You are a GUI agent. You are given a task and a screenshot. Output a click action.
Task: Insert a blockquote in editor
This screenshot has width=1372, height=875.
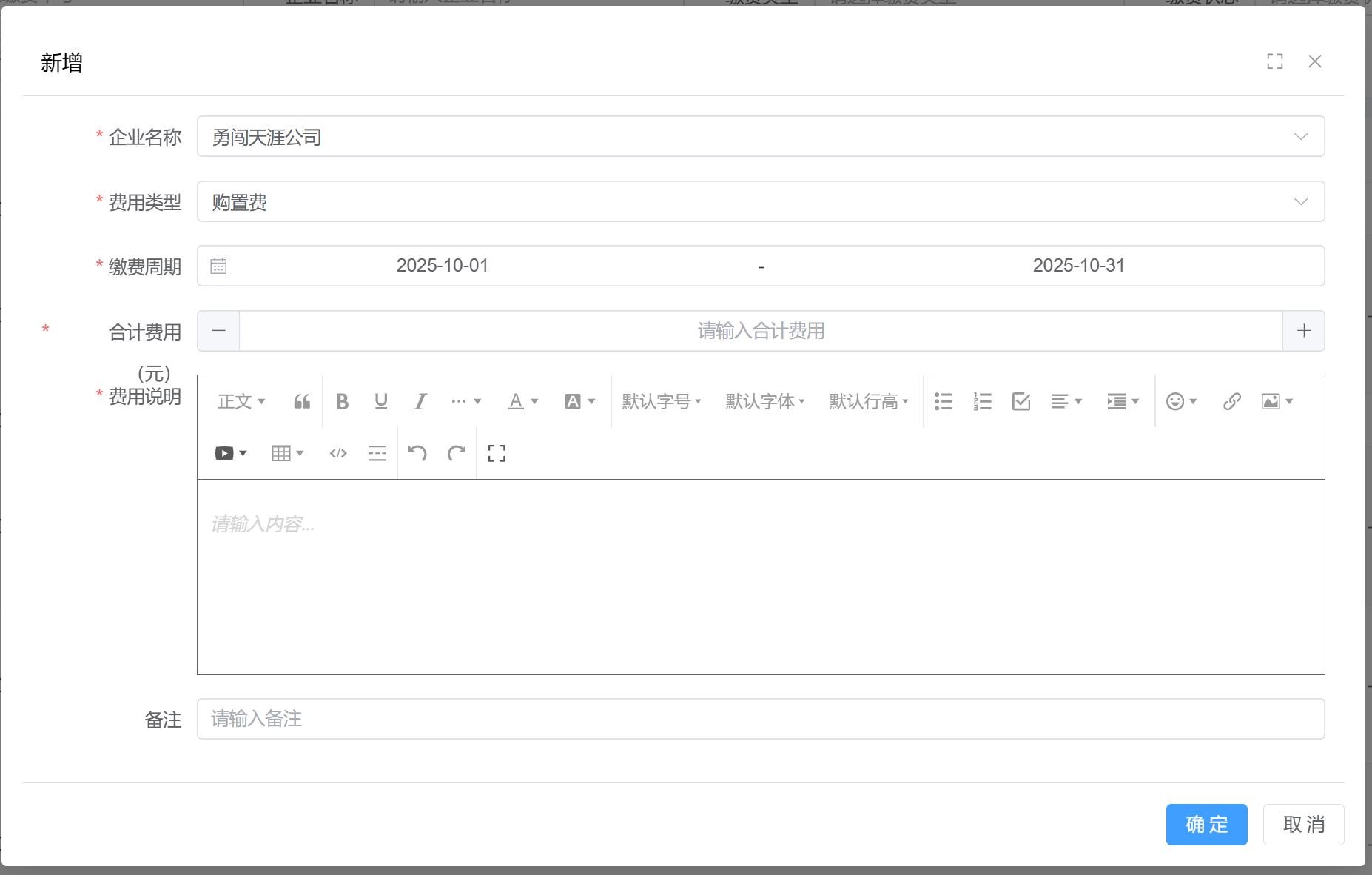pyautogui.click(x=302, y=401)
